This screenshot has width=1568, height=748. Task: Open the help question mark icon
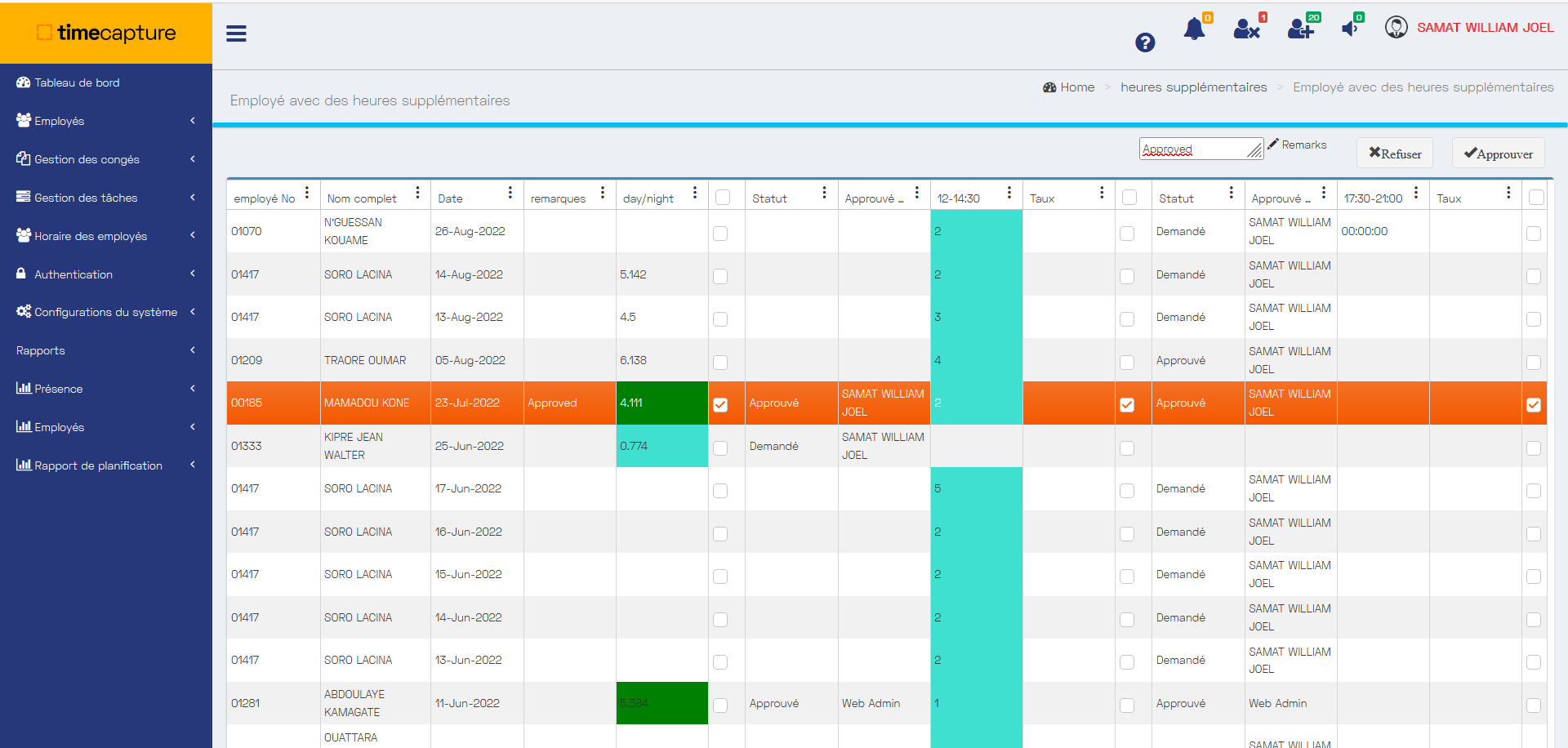point(1145,42)
